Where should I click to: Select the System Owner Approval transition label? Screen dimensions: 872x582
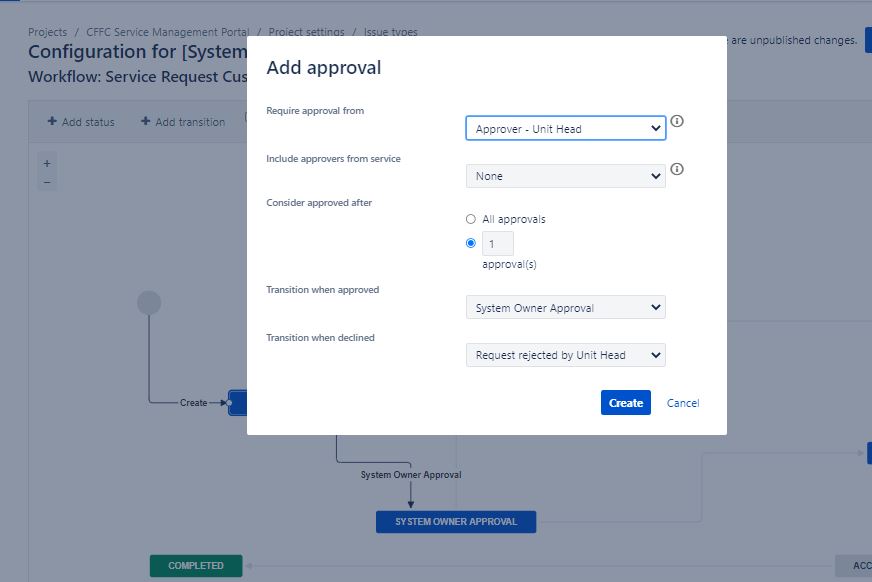(x=411, y=475)
